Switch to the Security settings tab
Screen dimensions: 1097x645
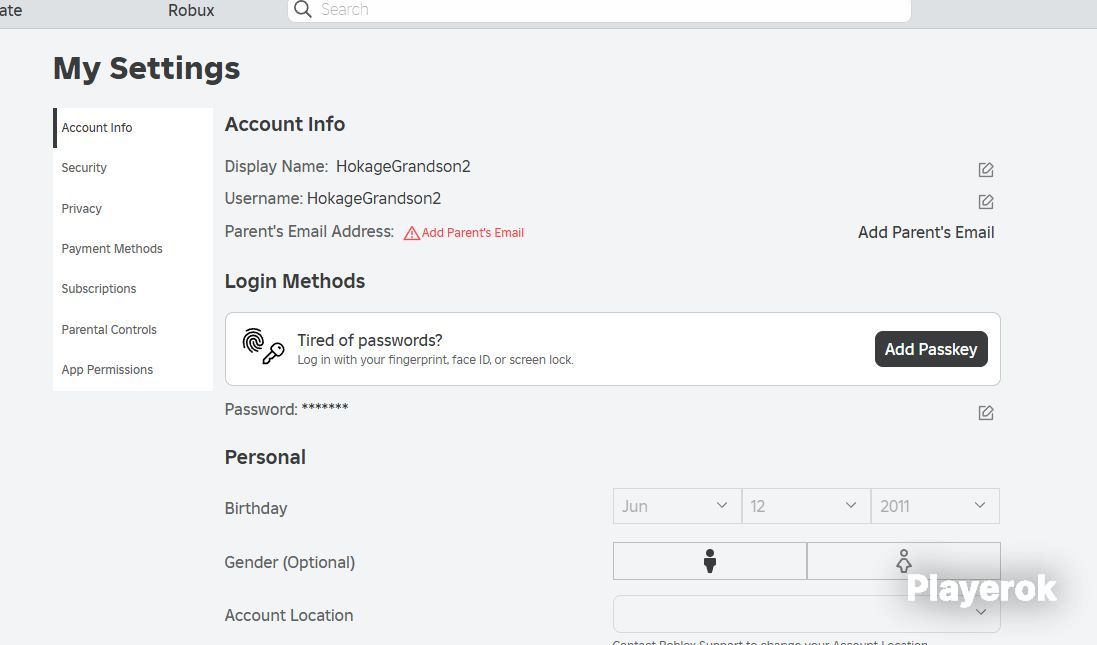coord(133,168)
